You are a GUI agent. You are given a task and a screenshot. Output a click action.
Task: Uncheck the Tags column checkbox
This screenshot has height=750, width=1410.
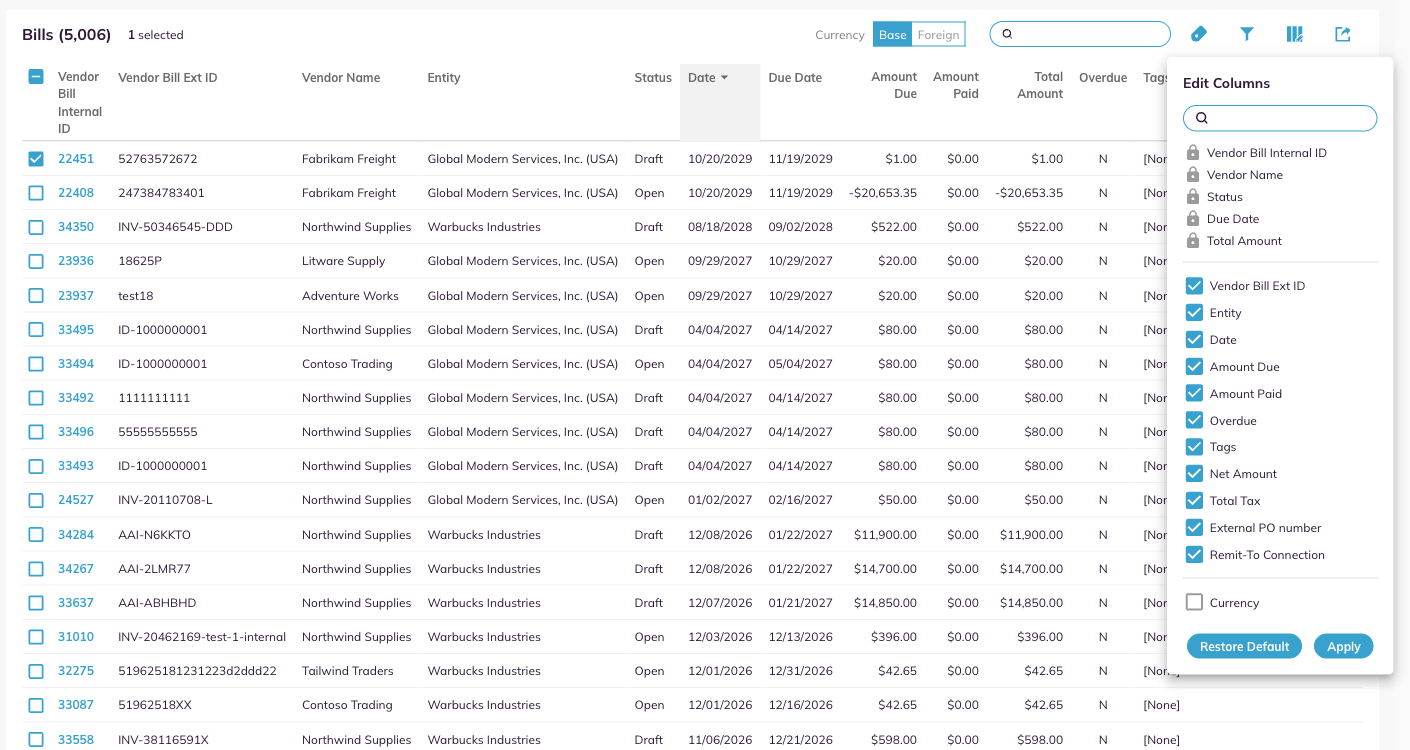[1194, 447]
